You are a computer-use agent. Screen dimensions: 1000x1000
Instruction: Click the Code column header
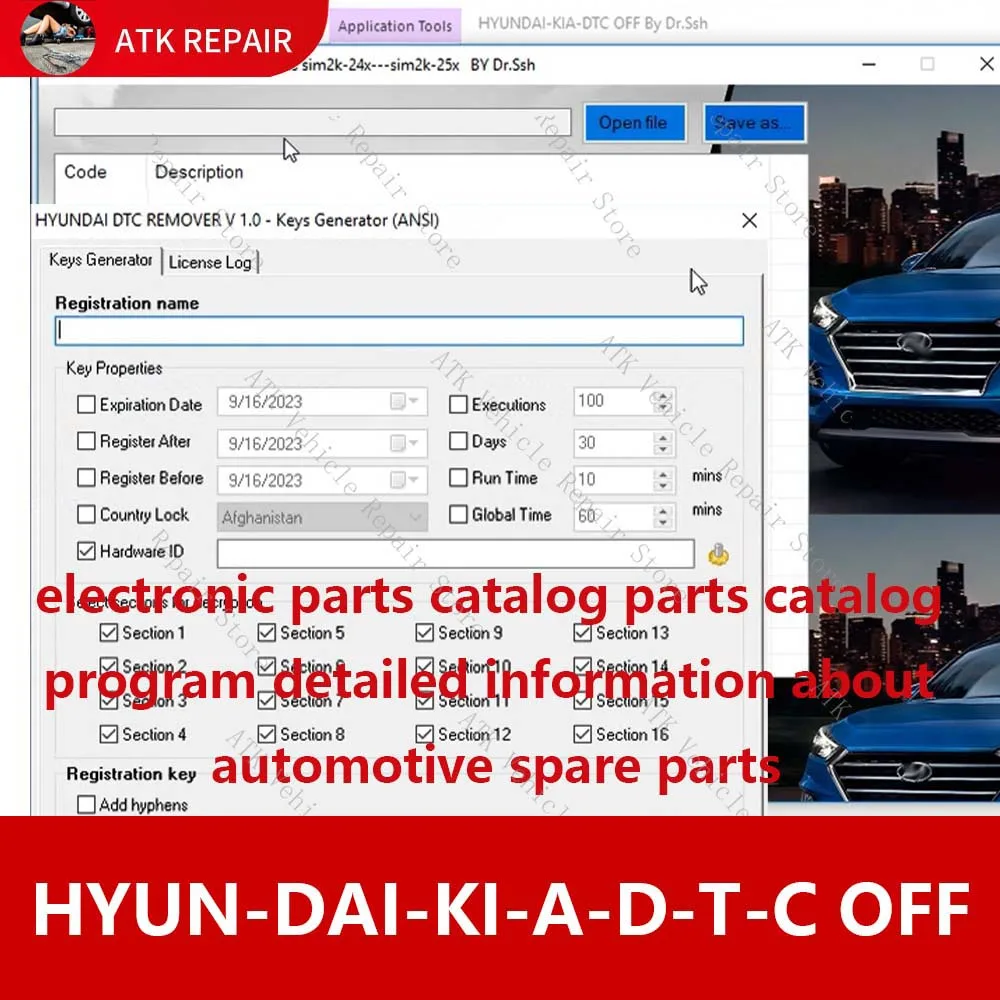[x=85, y=172]
